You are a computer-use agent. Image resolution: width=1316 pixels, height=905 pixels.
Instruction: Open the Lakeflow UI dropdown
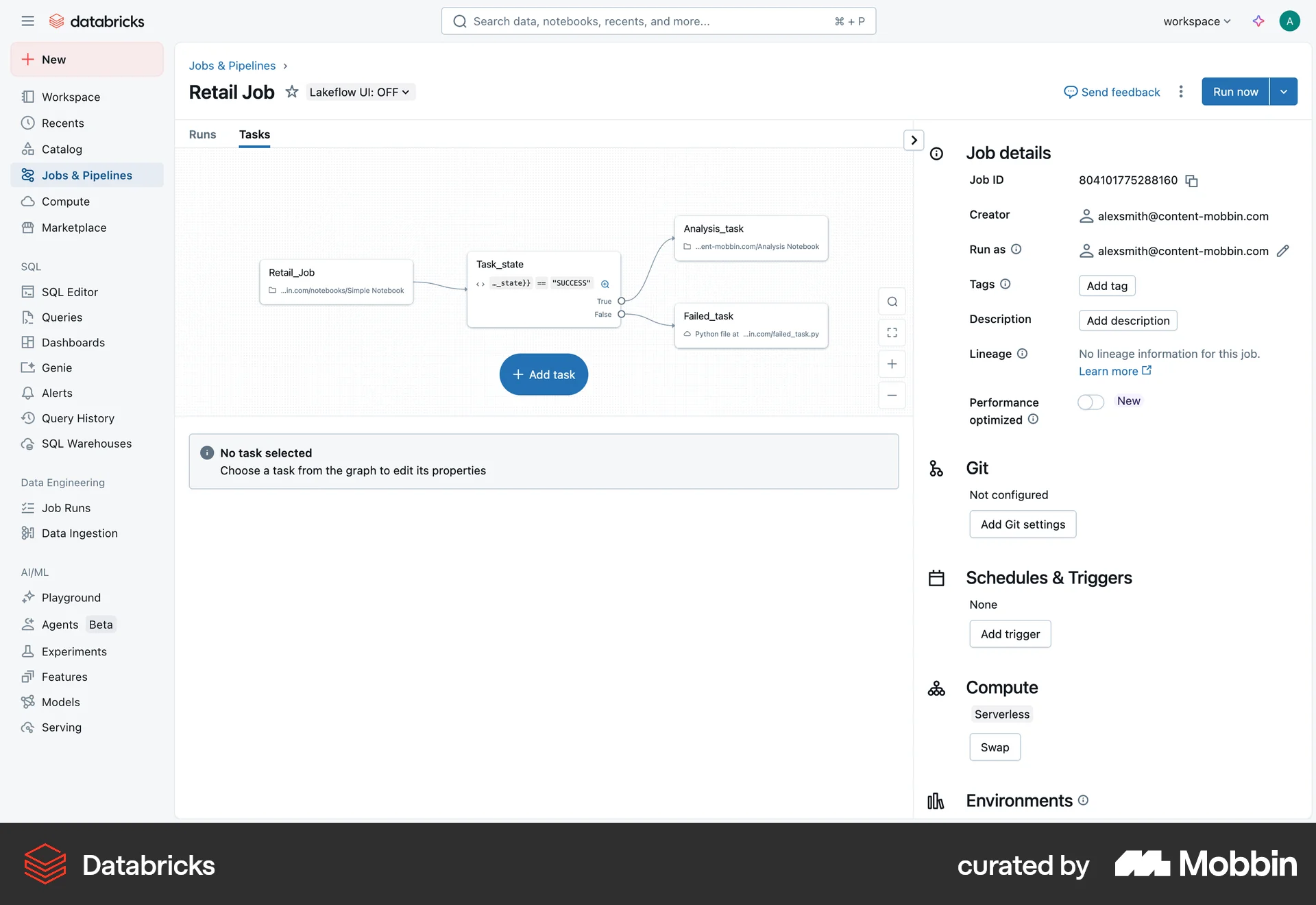point(360,91)
